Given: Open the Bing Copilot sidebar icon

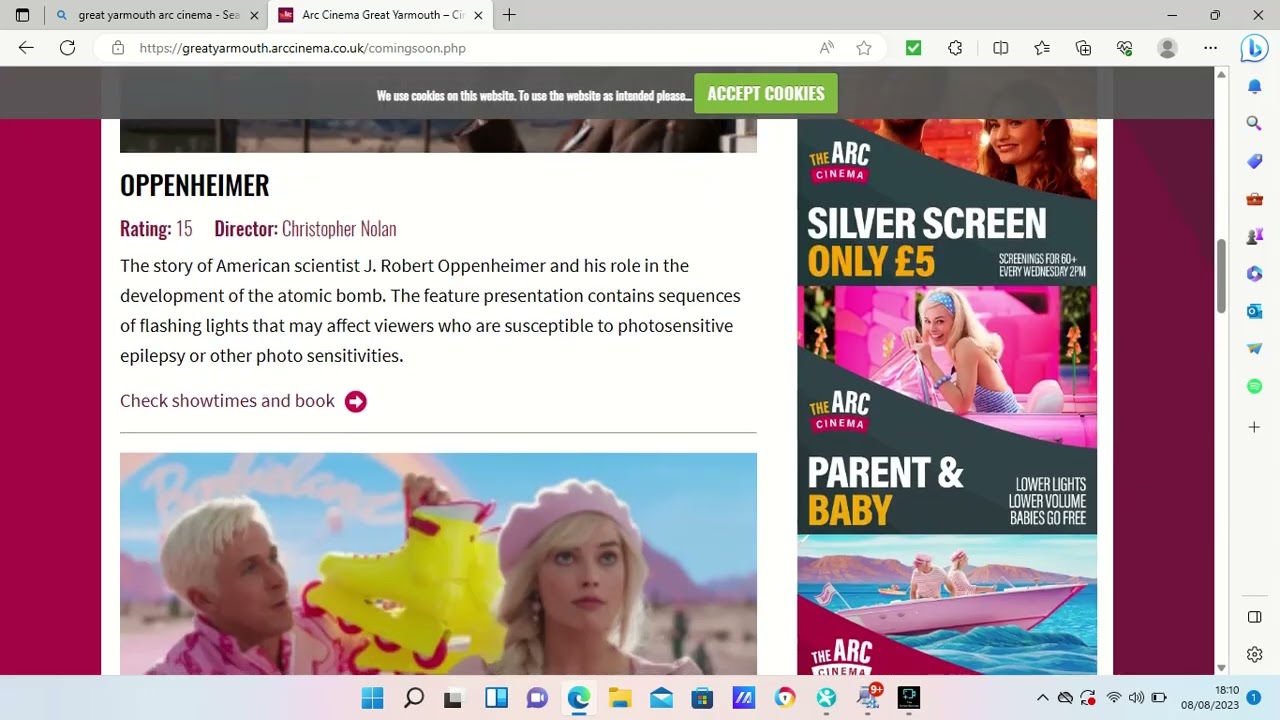Looking at the screenshot, I should [1254, 48].
